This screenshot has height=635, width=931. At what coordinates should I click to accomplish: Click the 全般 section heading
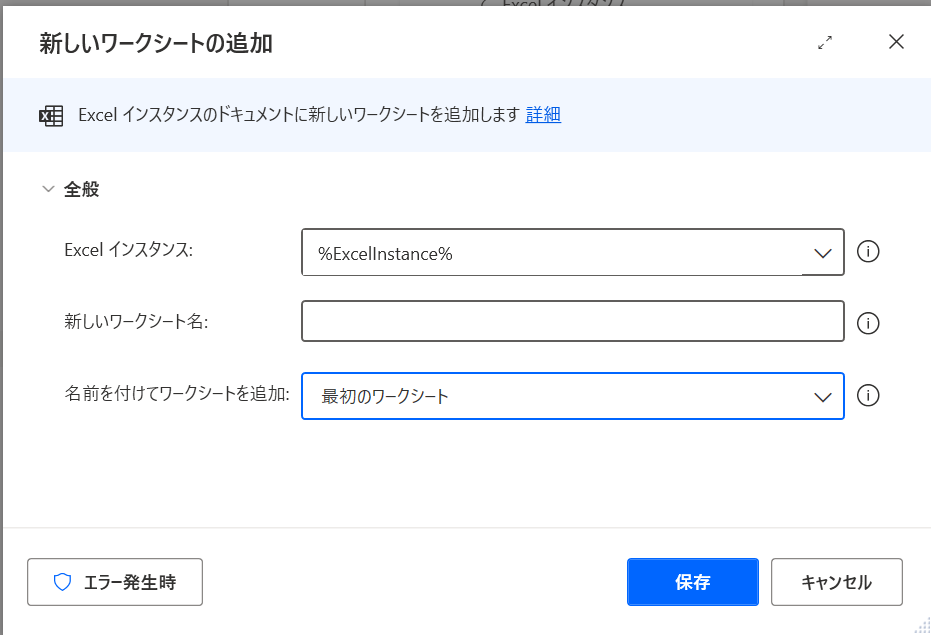(82, 189)
